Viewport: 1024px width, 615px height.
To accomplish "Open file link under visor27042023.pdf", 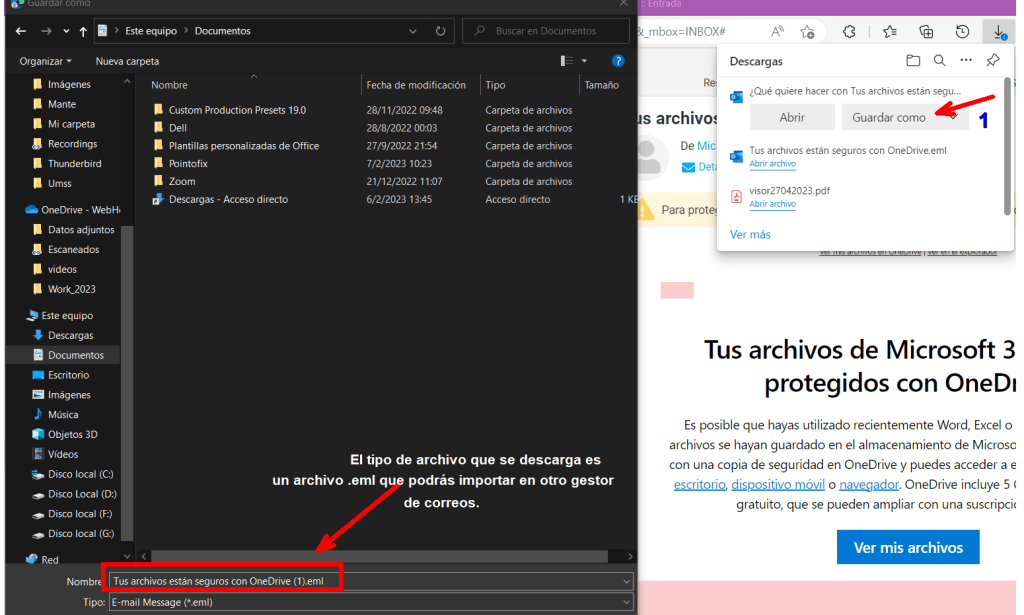I will (773, 204).
